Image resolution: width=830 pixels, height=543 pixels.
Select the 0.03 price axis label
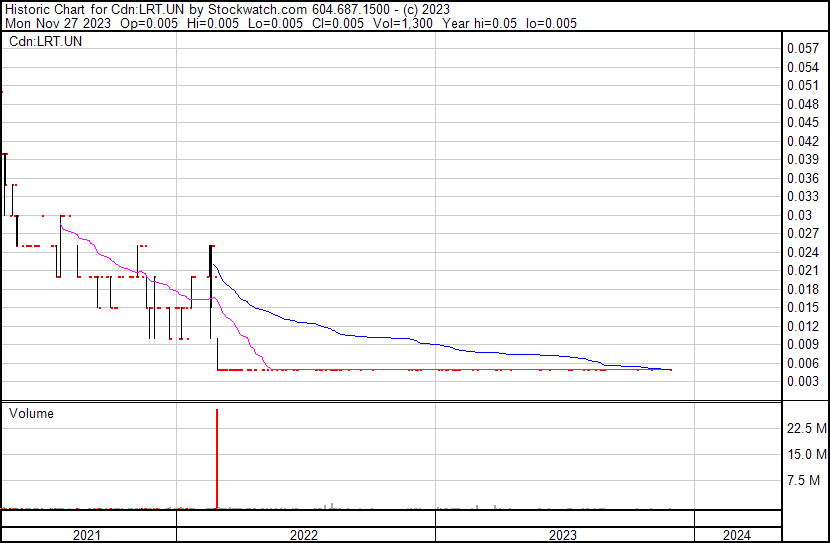[x=799, y=215]
